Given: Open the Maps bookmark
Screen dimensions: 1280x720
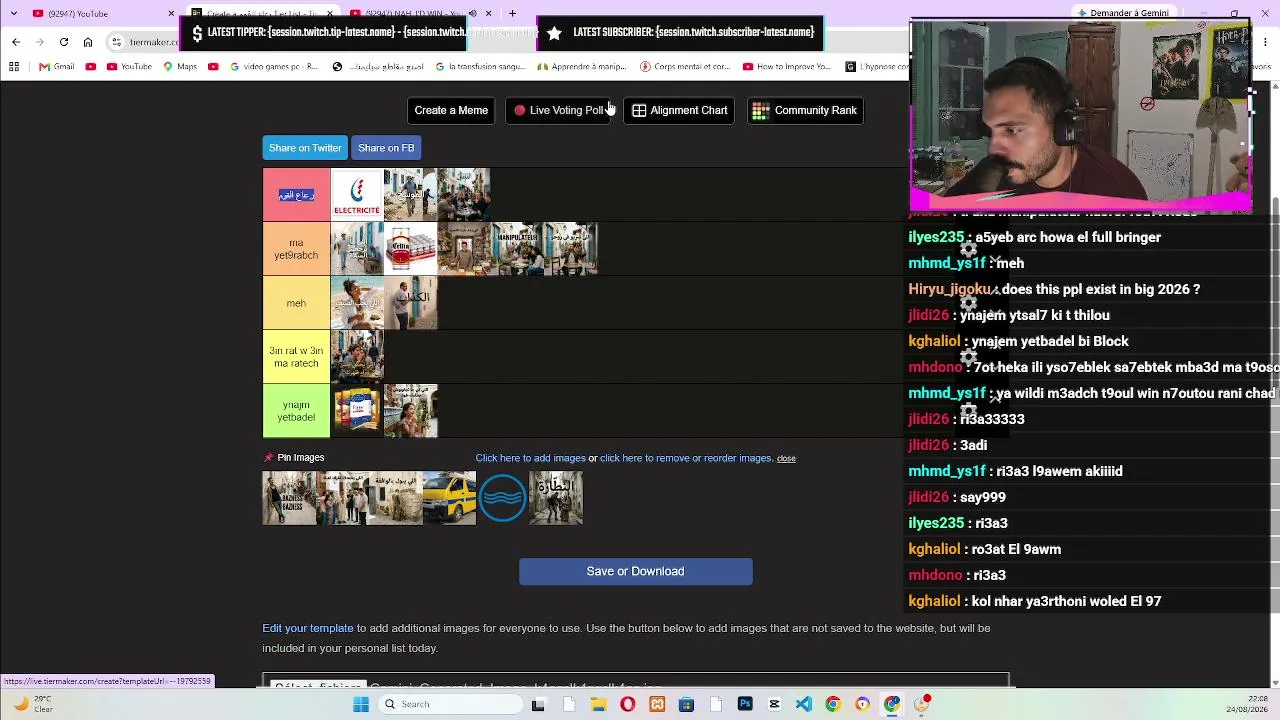Looking at the screenshot, I should [x=179, y=67].
